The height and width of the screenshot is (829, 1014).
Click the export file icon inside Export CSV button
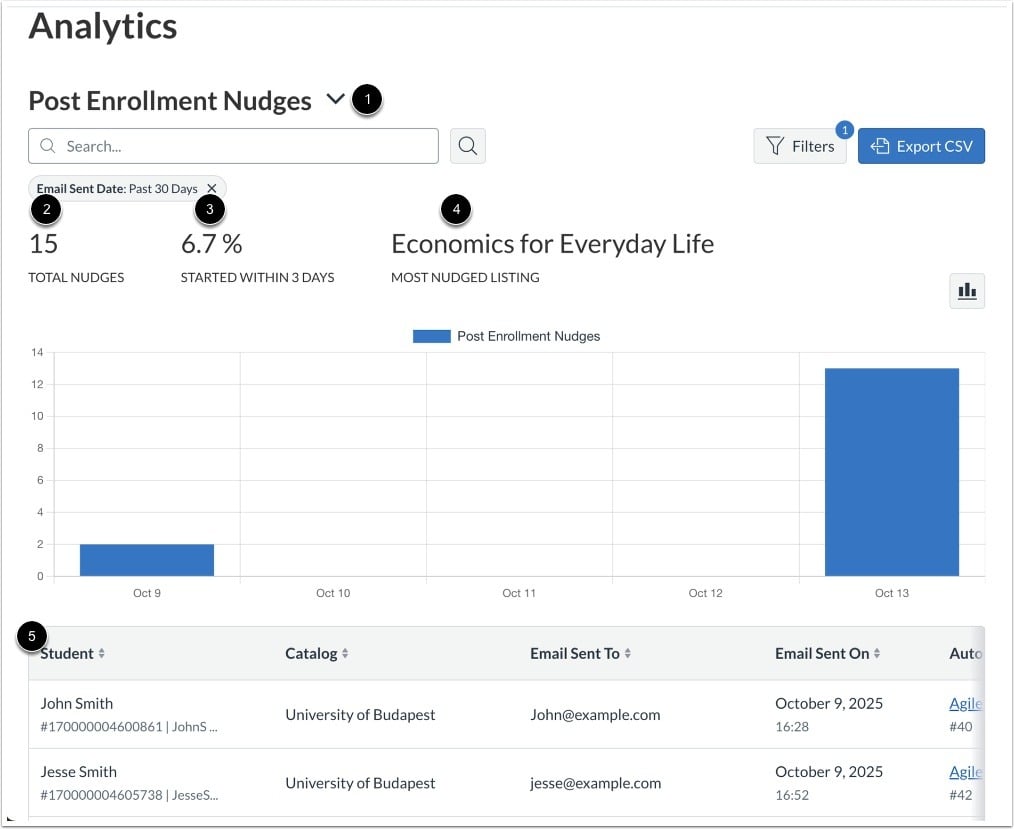click(880, 145)
